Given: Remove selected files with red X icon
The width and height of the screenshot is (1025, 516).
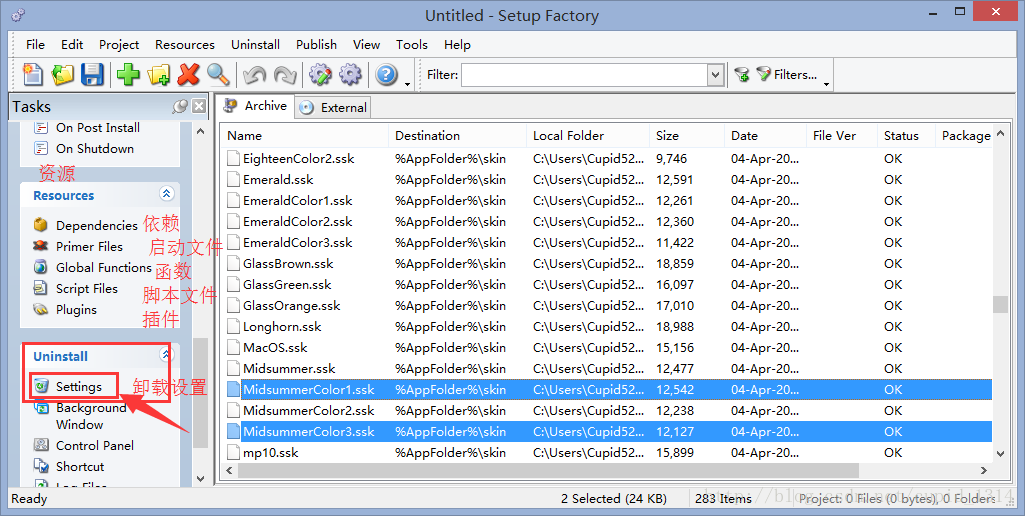Looking at the screenshot, I should pos(188,75).
